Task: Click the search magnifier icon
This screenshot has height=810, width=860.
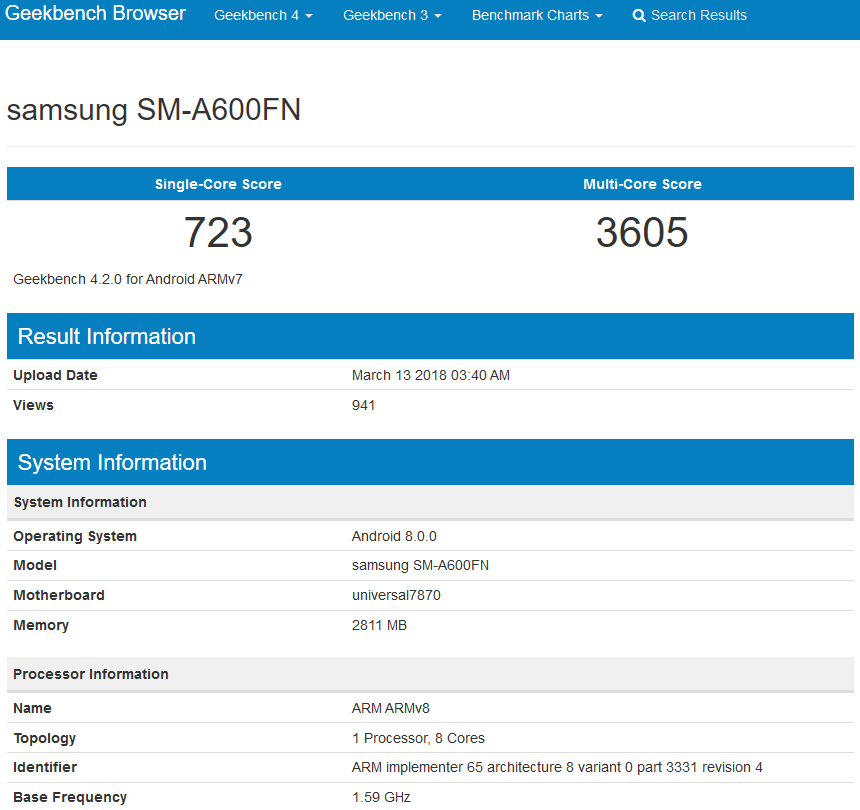Action: coord(639,15)
